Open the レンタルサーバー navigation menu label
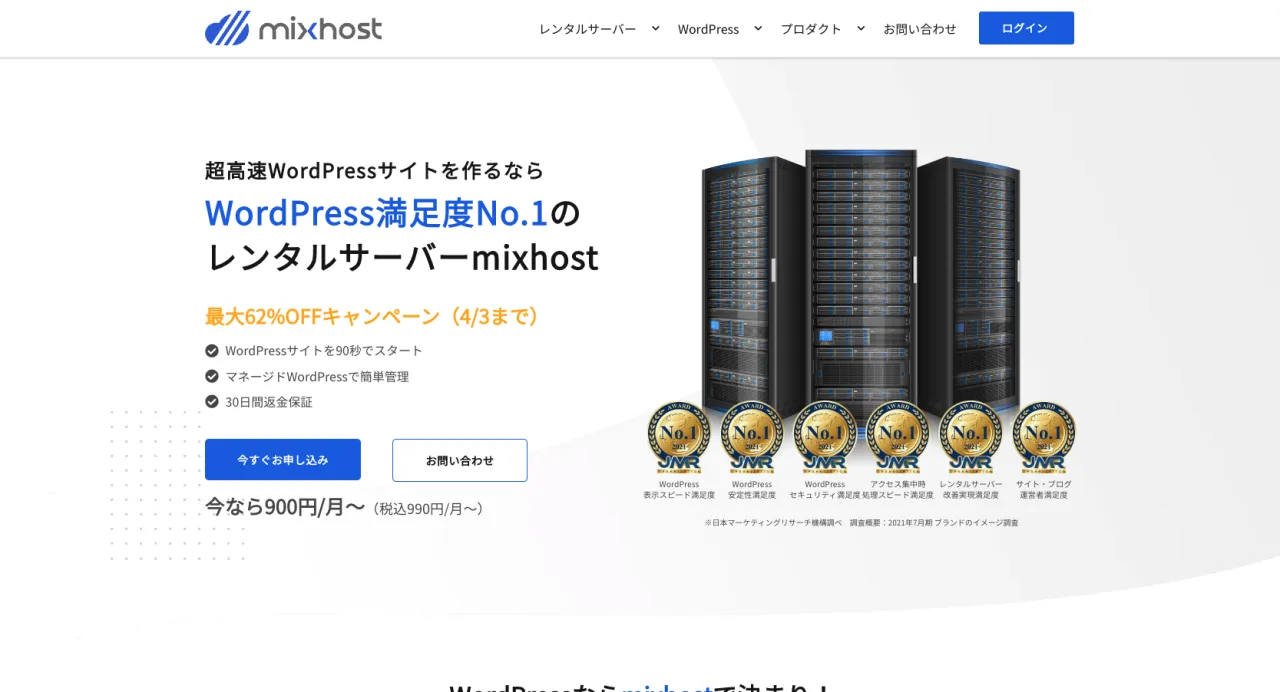 click(588, 29)
